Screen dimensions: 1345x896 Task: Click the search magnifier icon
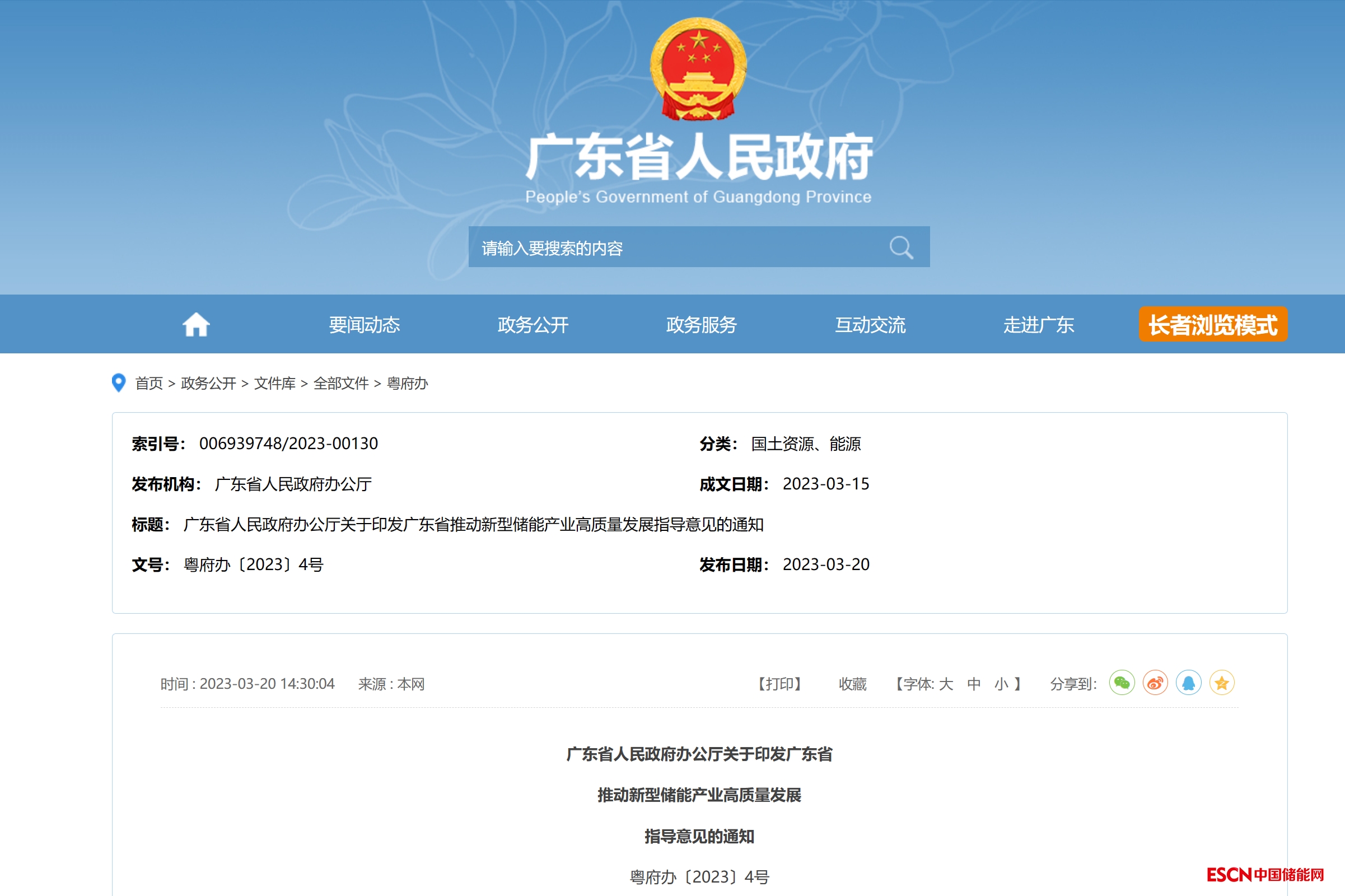coord(901,248)
